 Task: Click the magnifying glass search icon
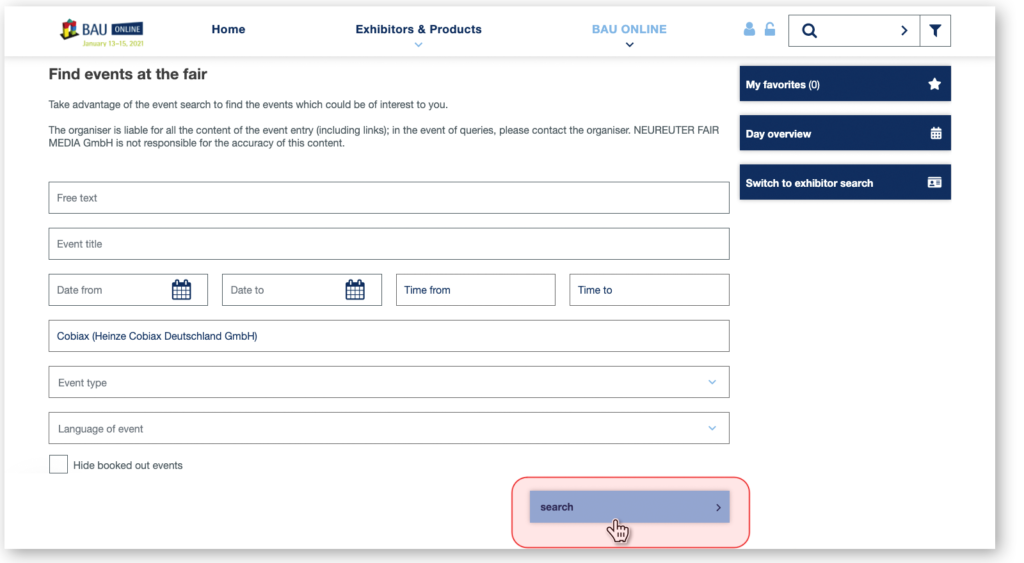click(810, 31)
